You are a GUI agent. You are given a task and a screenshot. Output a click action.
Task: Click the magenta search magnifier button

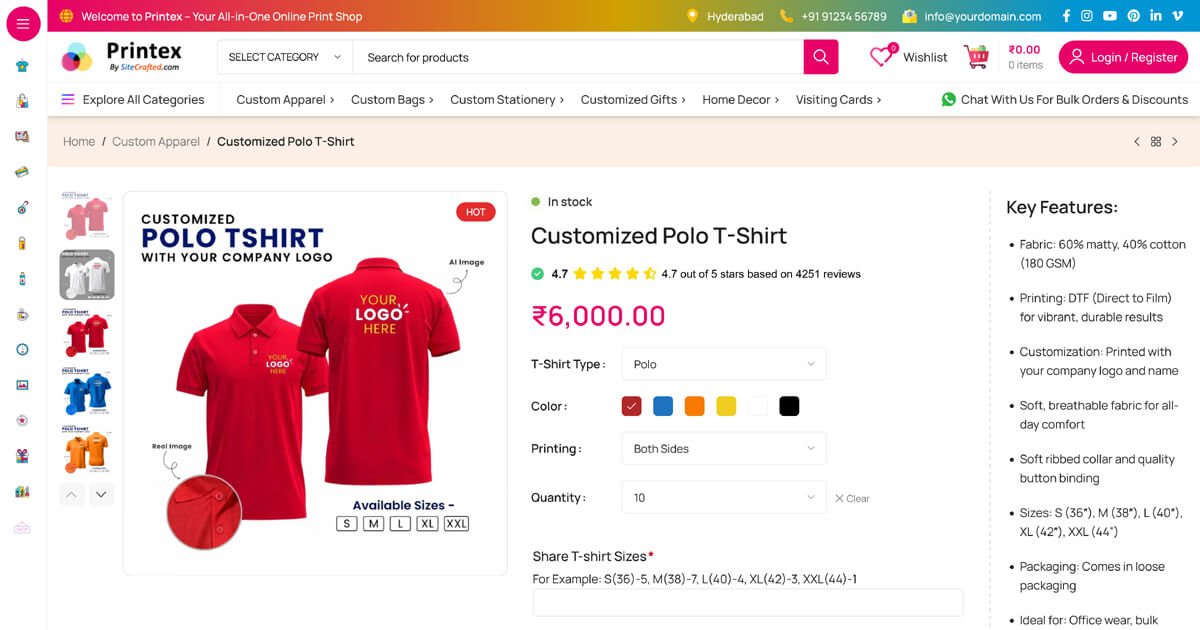tap(820, 57)
